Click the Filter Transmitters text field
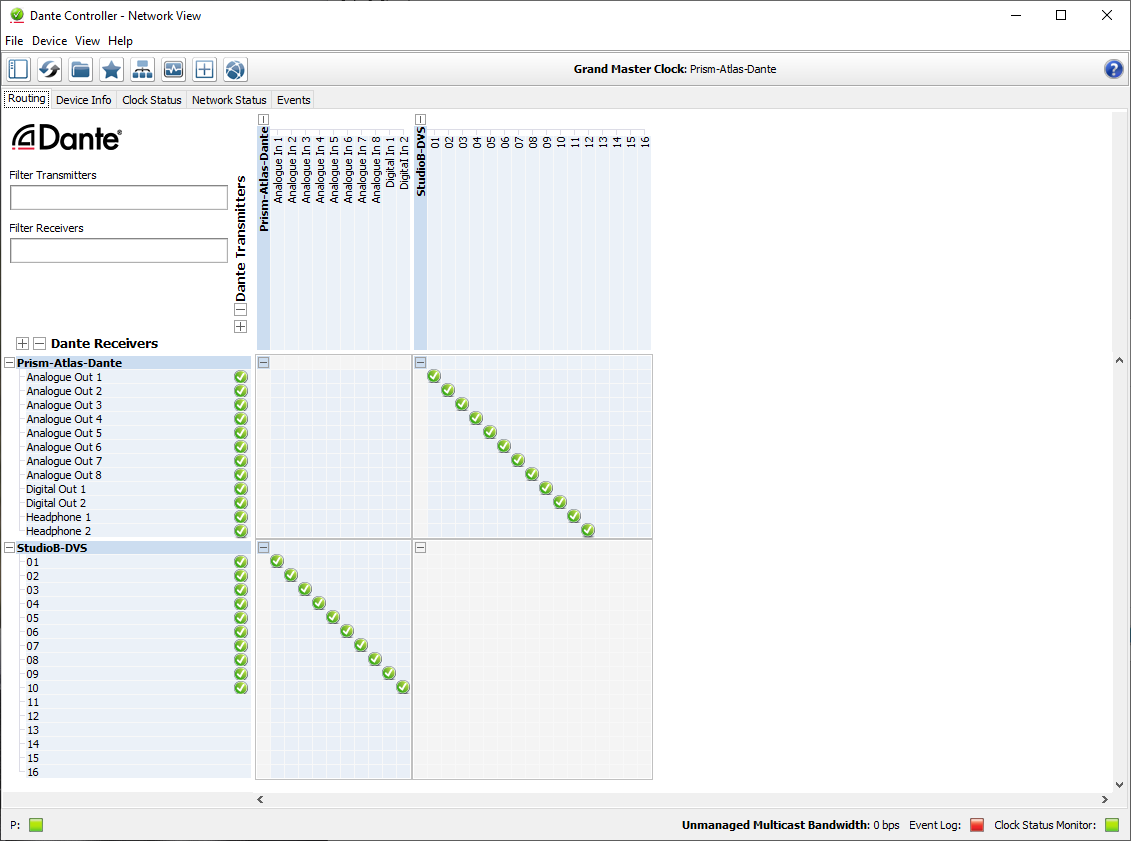 [119, 198]
